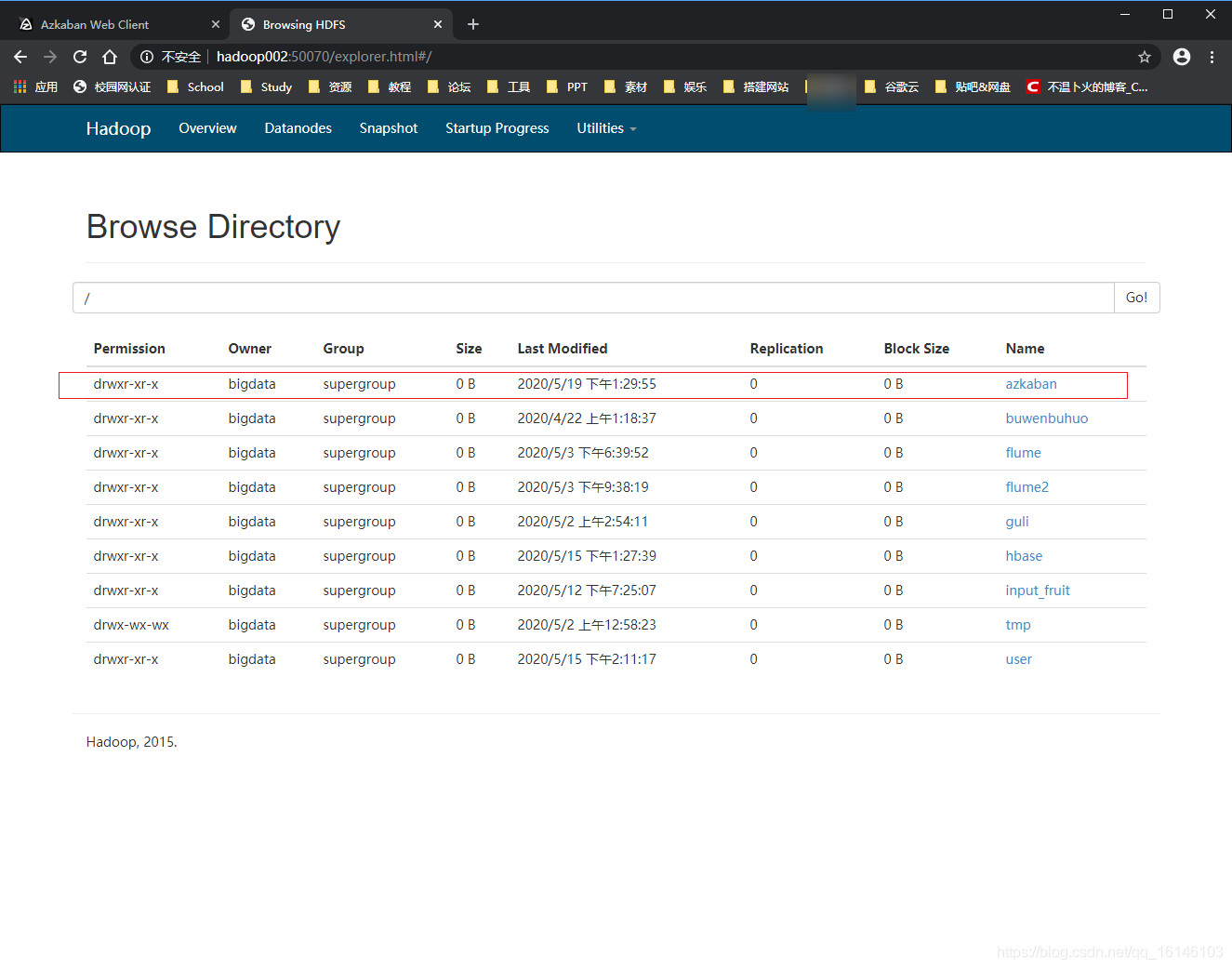Click the browser address bar URL

coord(325,57)
